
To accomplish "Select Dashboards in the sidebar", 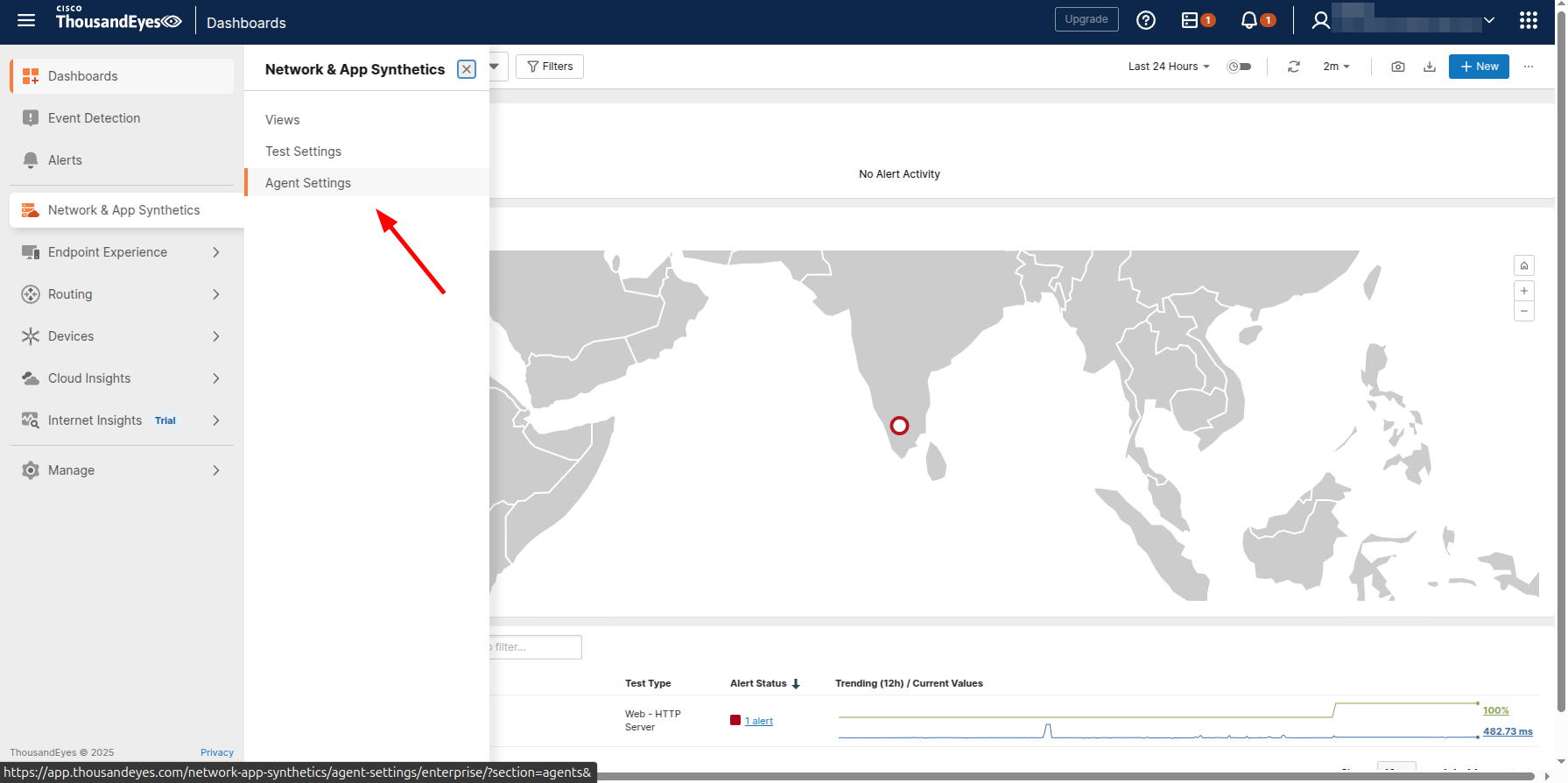I will click(122, 76).
